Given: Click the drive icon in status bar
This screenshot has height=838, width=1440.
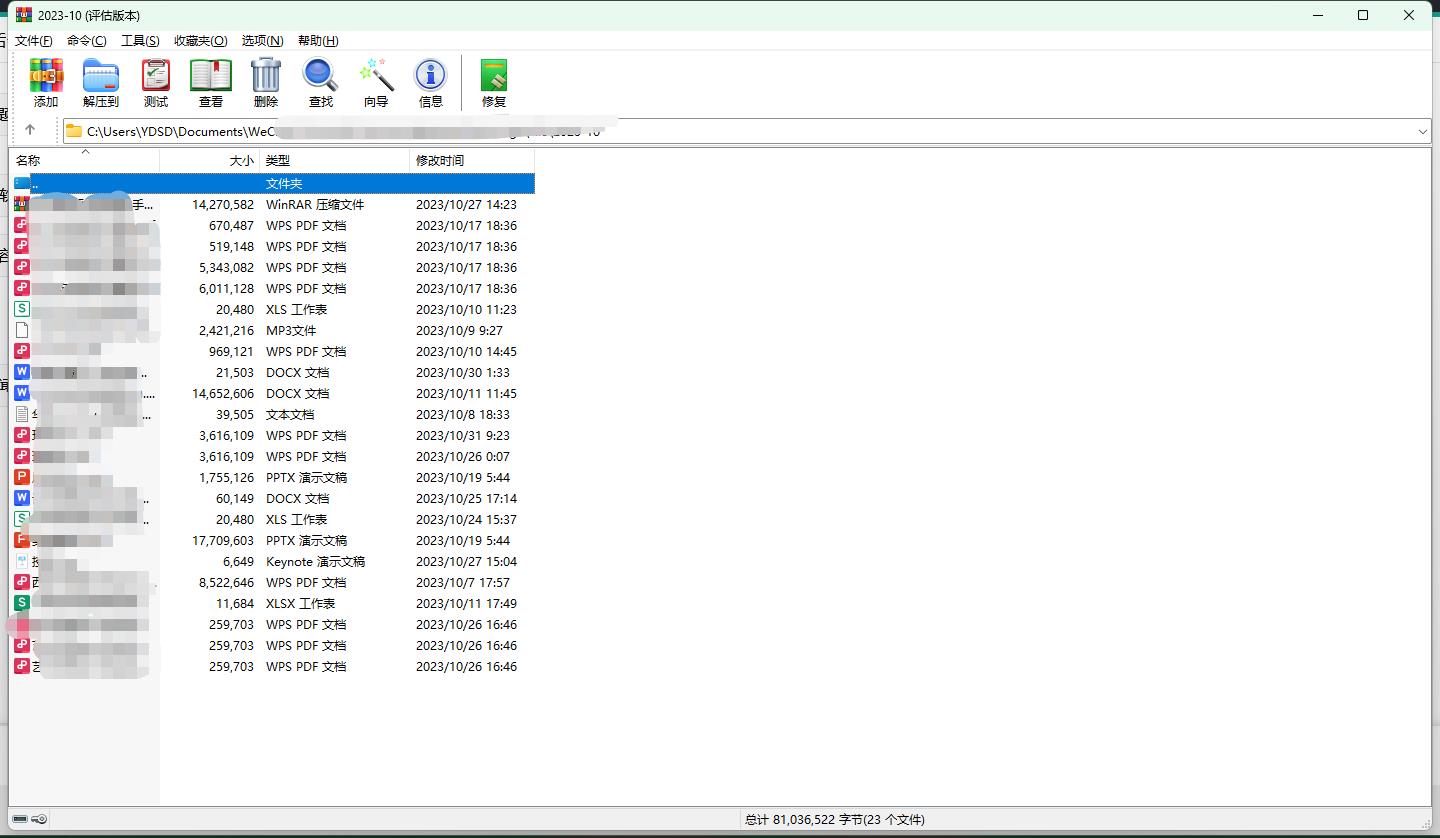Looking at the screenshot, I should [20, 819].
